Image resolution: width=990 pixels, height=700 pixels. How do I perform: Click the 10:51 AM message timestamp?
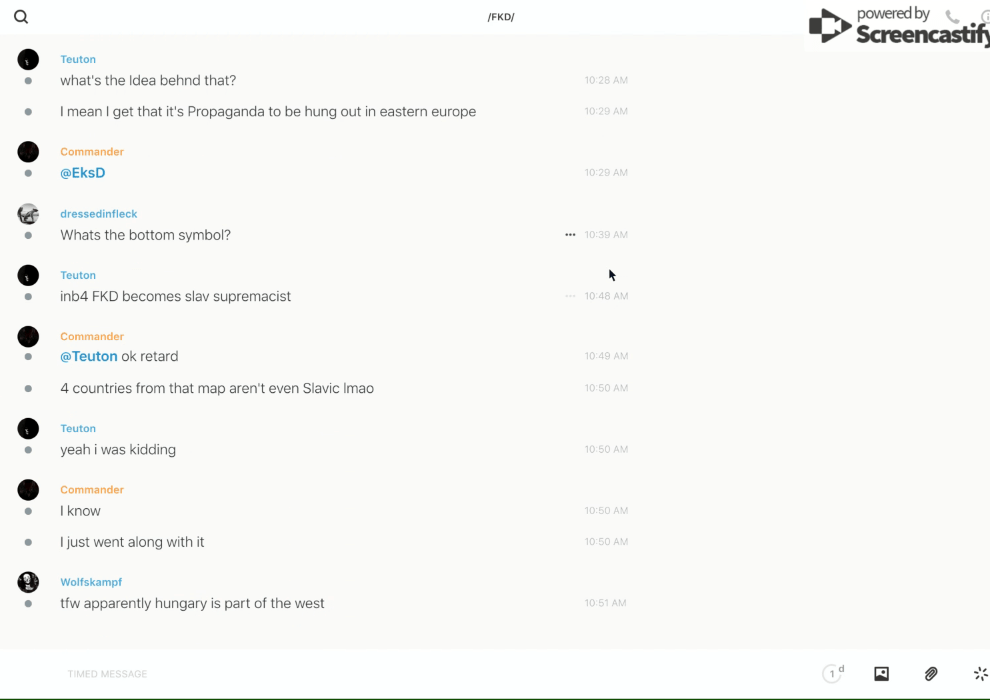coord(606,604)
